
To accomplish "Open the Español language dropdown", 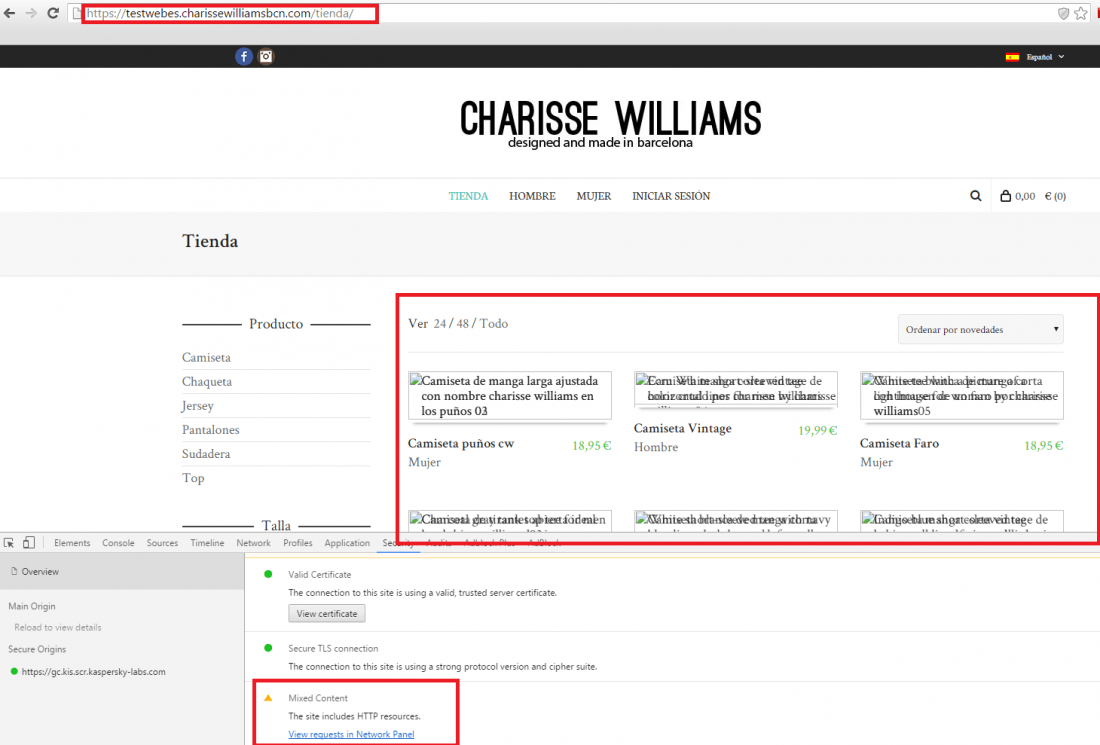I will 1045,57.
